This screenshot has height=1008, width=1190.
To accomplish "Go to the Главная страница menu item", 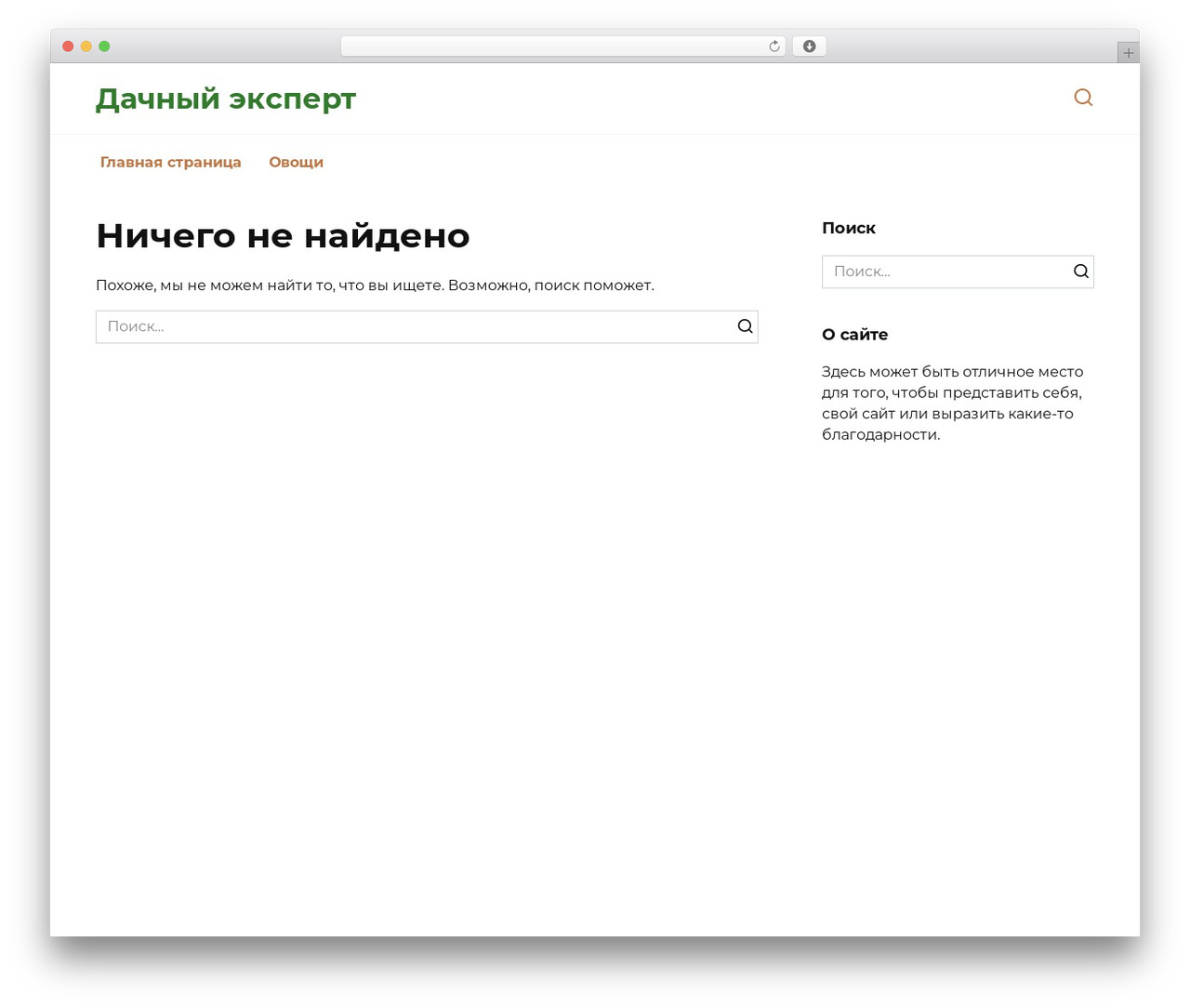I will [171, 162].
